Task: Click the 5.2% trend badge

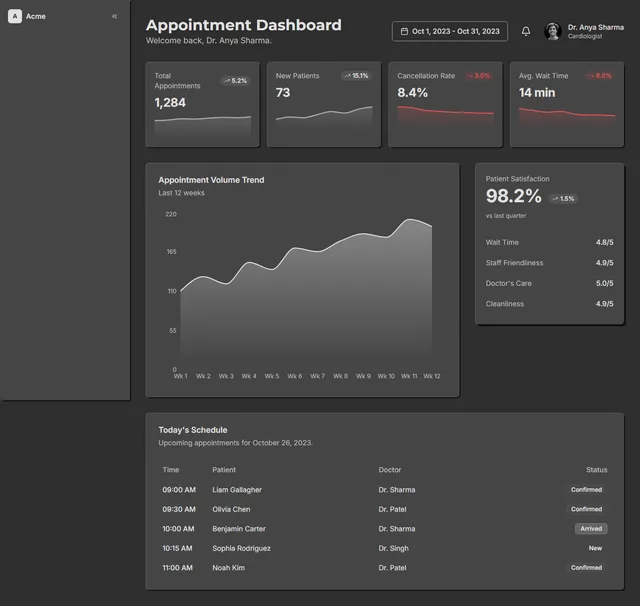Action: (x=235, y=81)
